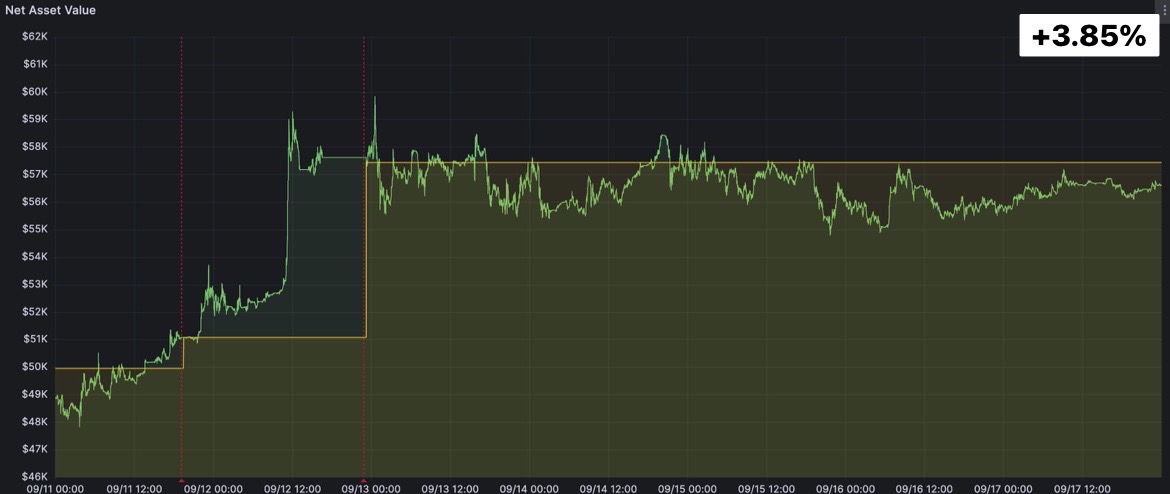Click the 09/15 12:00 time label
Viewport: 1170px width, 494px height.
tap(766, 489)
